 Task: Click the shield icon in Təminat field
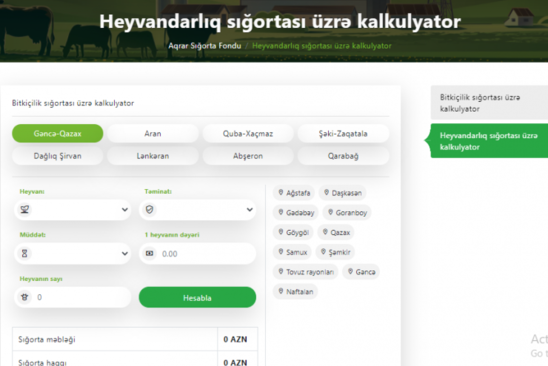click(x=150, y=210)
